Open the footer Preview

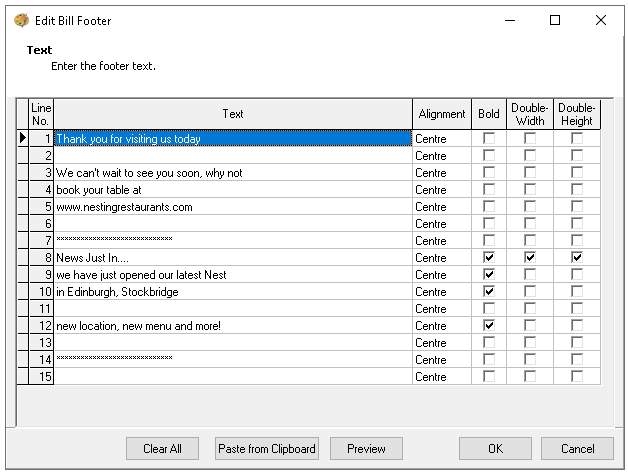[366, 449]
